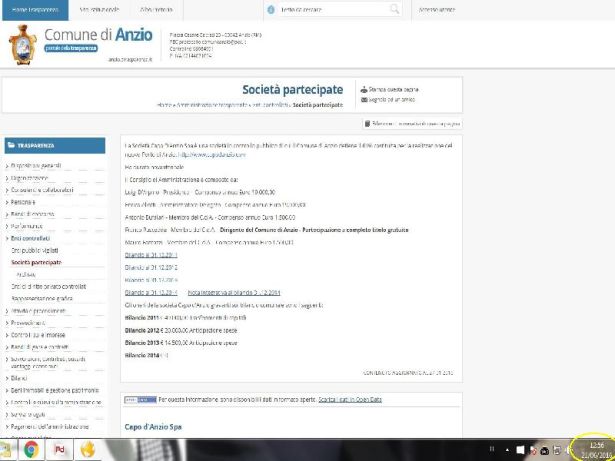Click the search text input field
The image size is (615, 461).
click(x=333, y=10)
